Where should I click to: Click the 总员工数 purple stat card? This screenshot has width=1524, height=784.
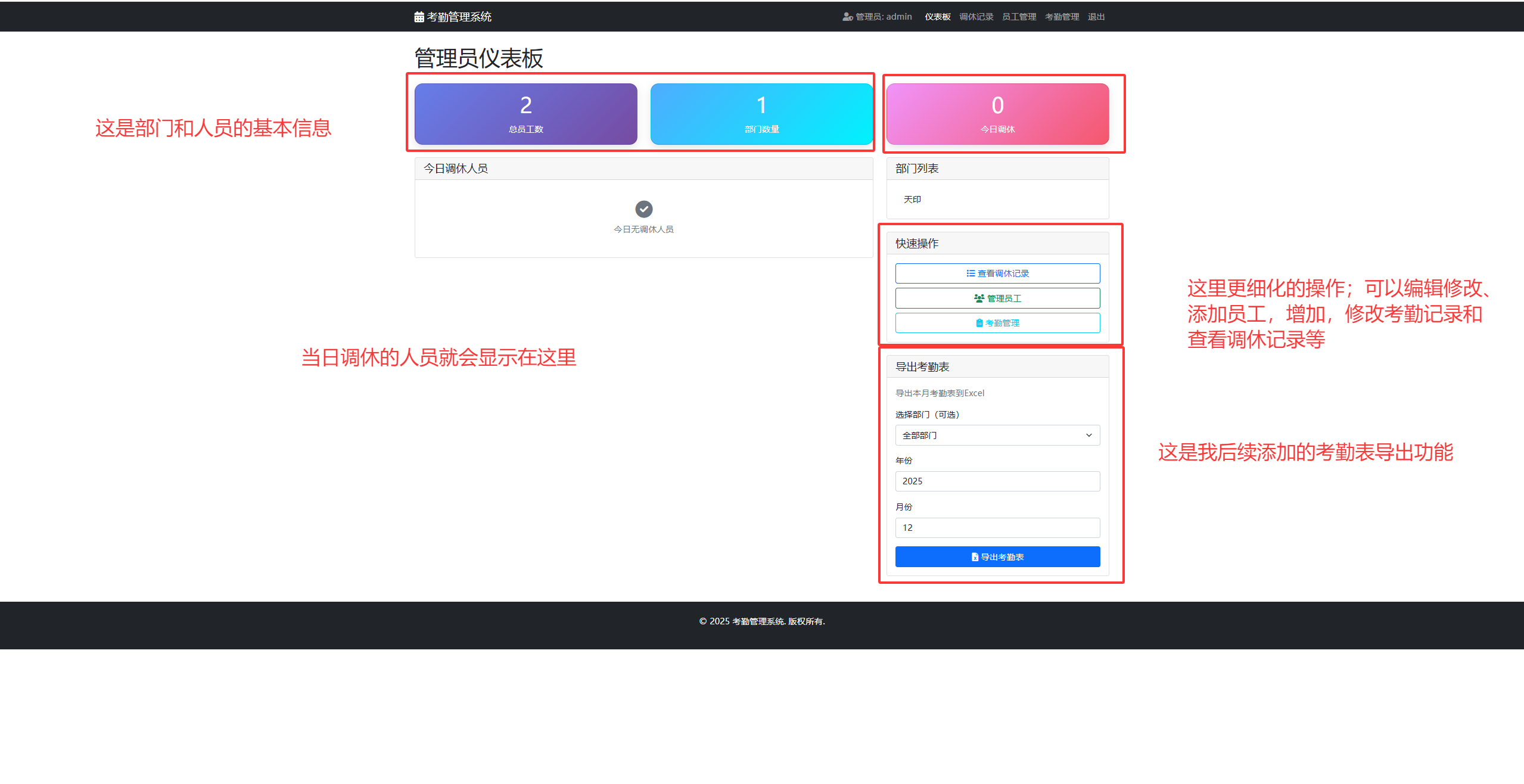pyautogui.click(x=525, y=114)
